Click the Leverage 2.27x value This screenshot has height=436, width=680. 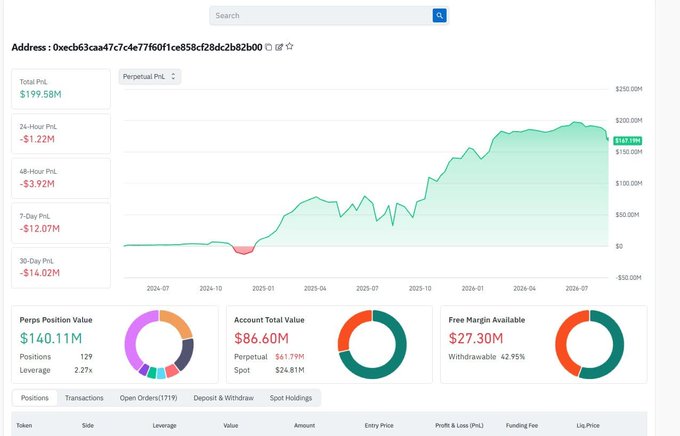(83, 370)
